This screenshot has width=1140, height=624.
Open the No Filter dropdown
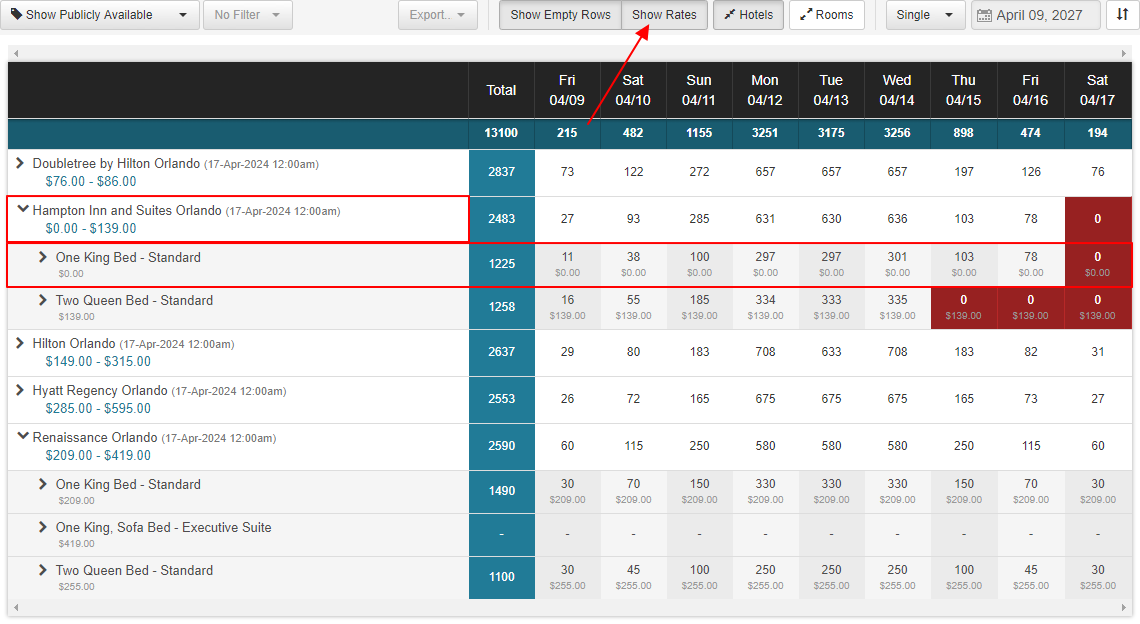[248, 15]
